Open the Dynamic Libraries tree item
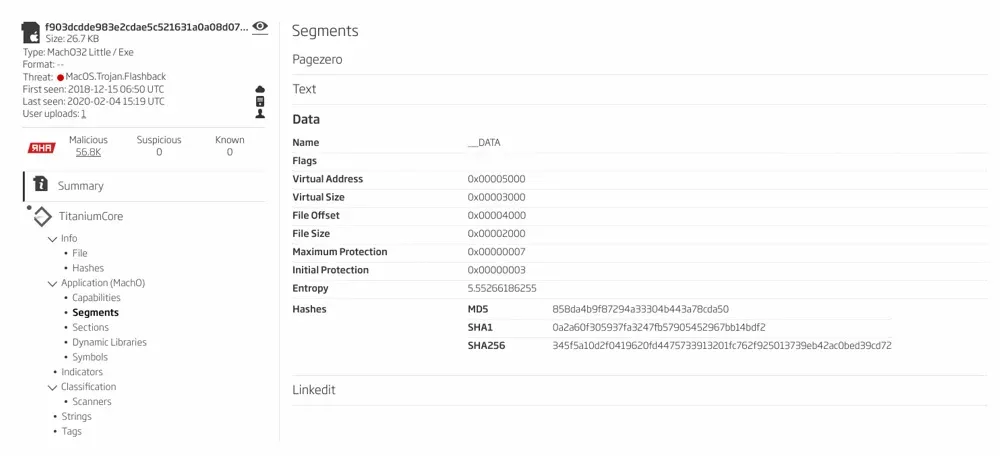This screenshot has width=1000, height=456. (x=109, y=342)
